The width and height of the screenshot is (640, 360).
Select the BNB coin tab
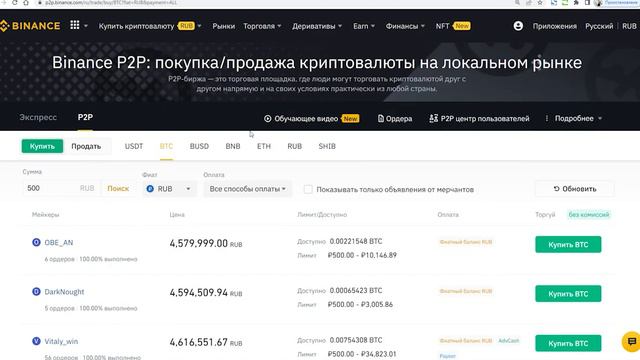point(233,146)
